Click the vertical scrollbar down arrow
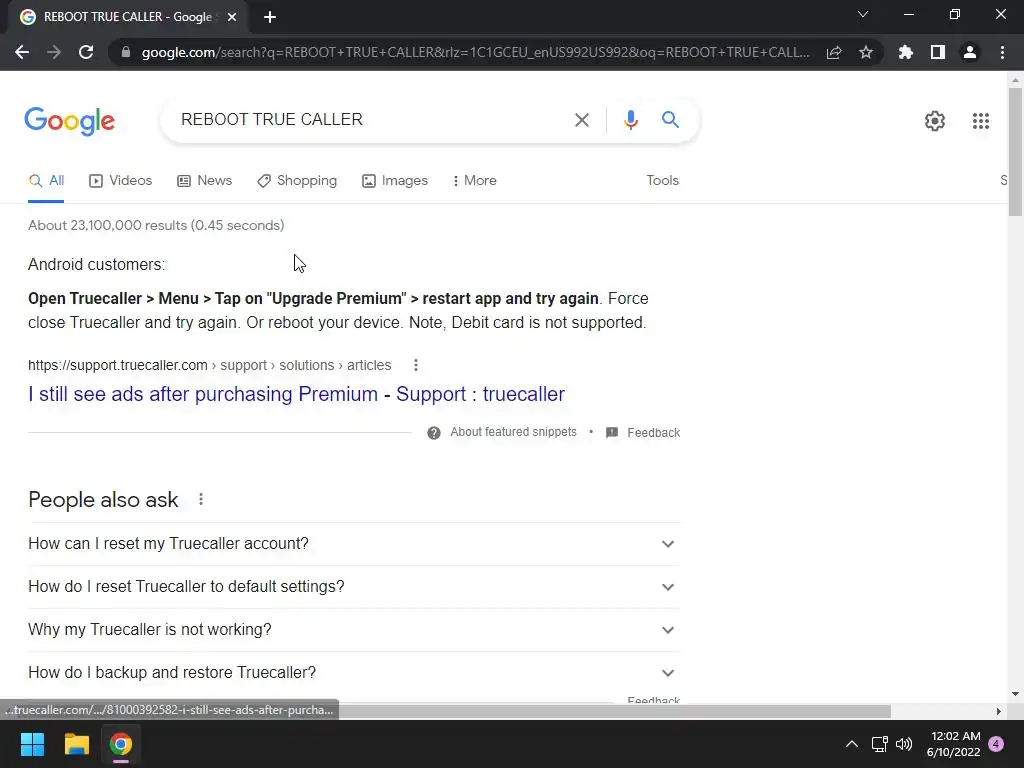 click(x=1015, y=694)
